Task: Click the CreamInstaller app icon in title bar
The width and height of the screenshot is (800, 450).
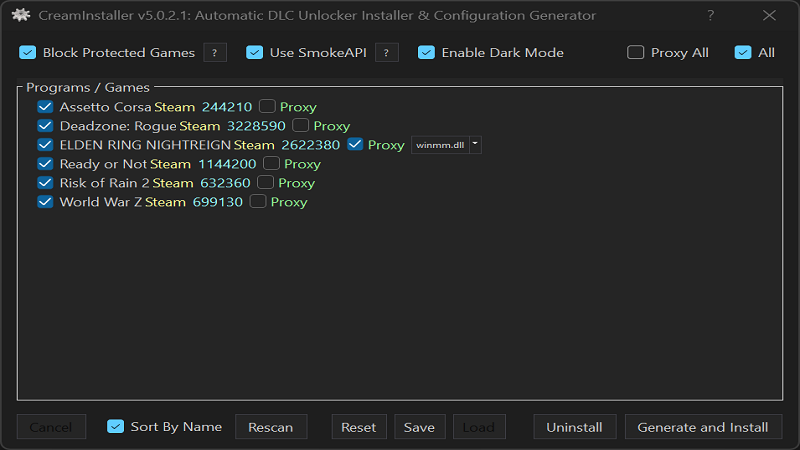Action: (x=21, y=15)
